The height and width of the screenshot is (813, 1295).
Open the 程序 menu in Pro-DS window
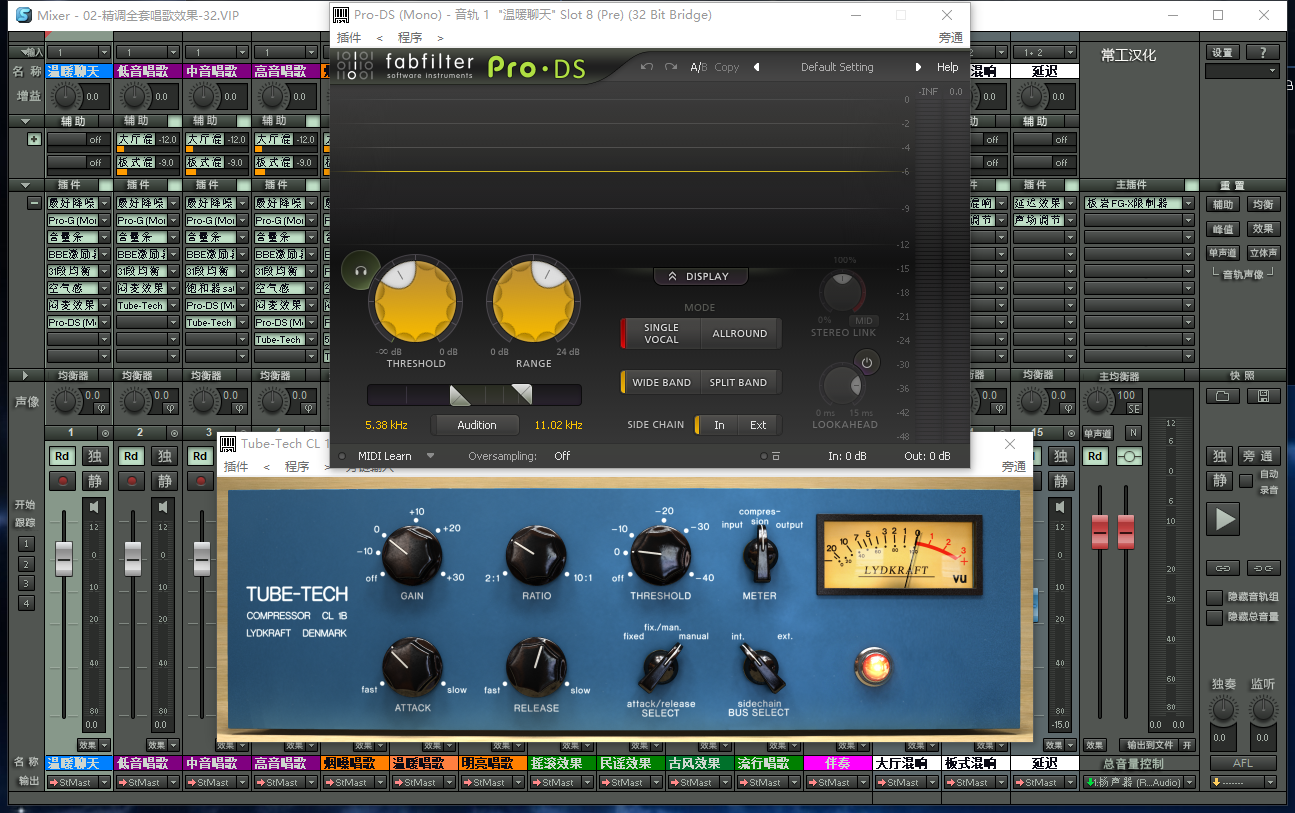pos(410,37)
